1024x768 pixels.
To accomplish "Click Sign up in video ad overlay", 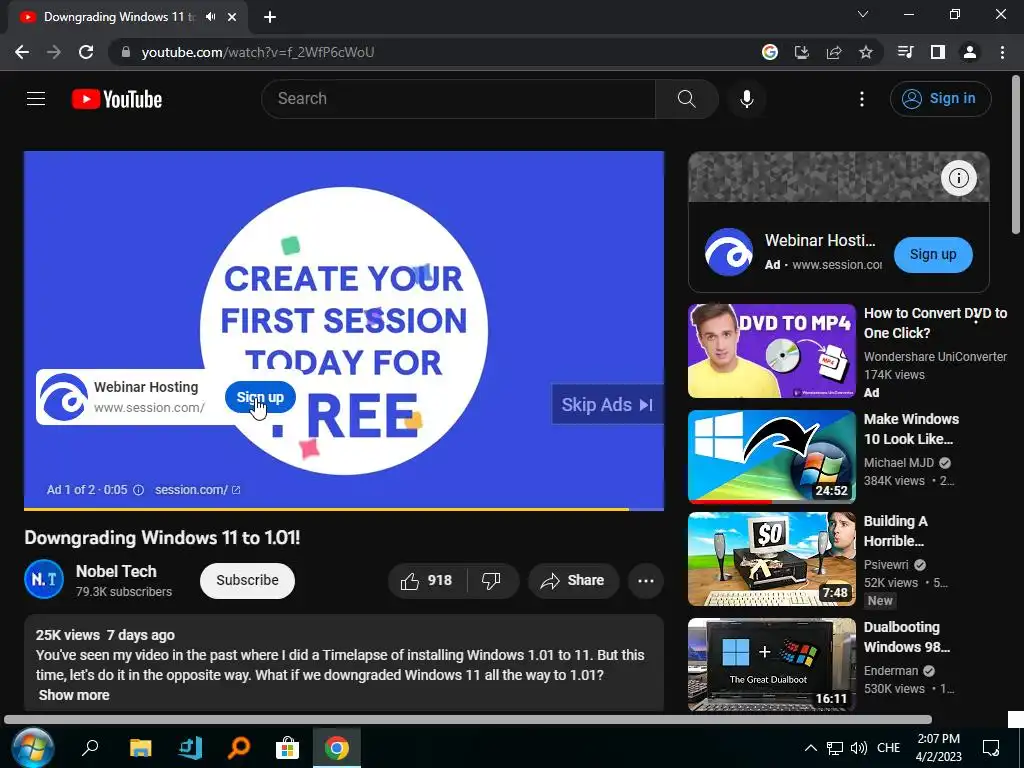I will (260, 397).
